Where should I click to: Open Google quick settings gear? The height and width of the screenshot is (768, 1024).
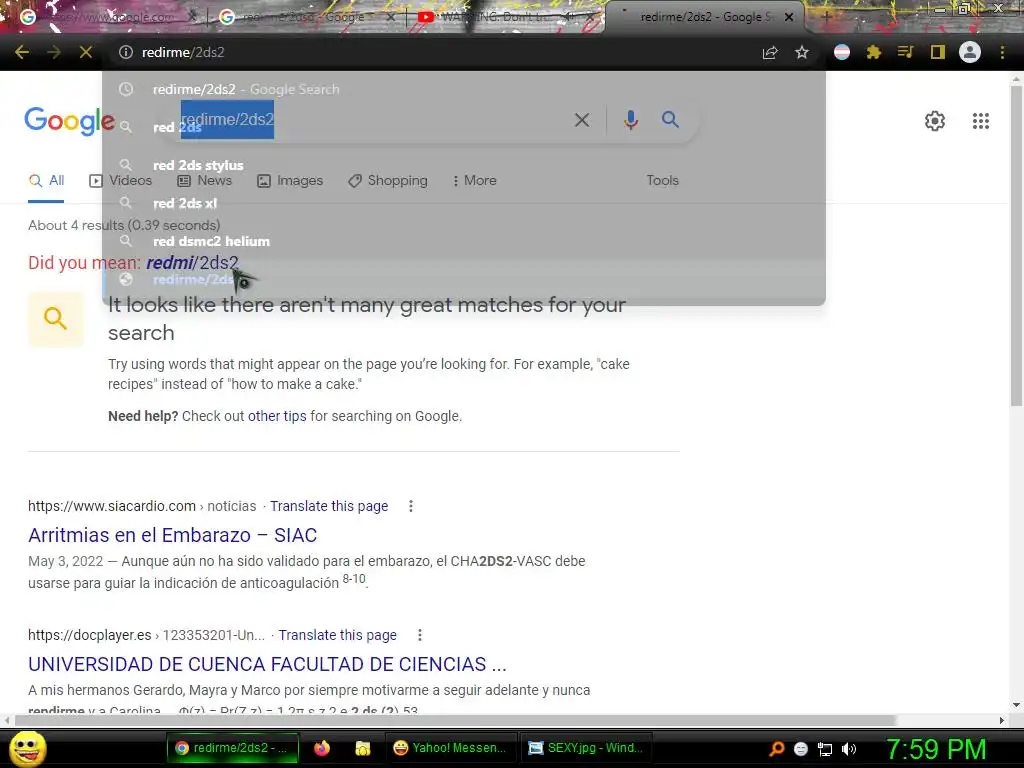pos(935,121)
